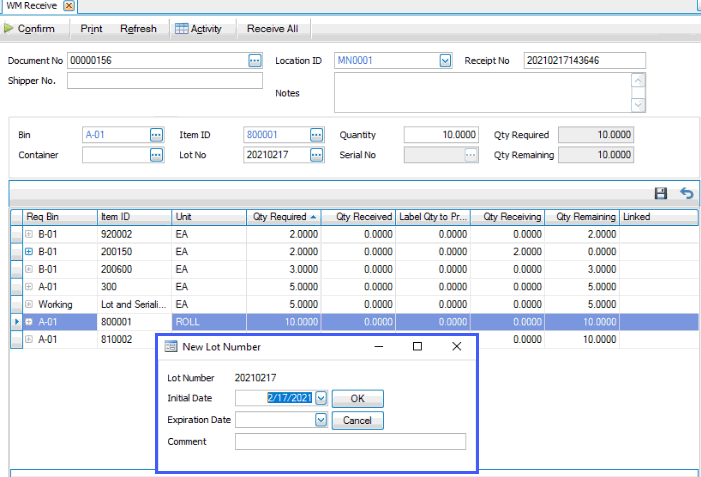Open the Bin lookup ellipsis button
The width and height of the screenshot is (701, 477).
click(x=156, y=134)
